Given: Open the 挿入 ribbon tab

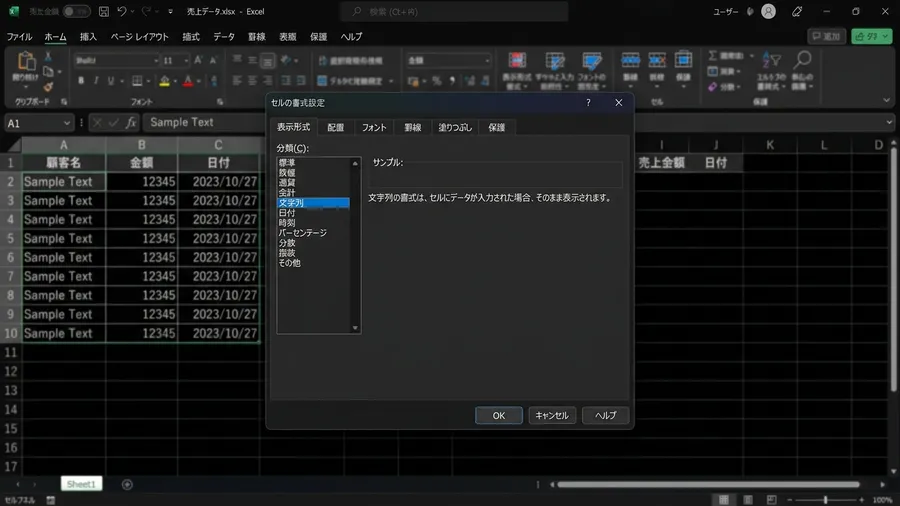Looking at the screenshot, I should click(88, 37).
